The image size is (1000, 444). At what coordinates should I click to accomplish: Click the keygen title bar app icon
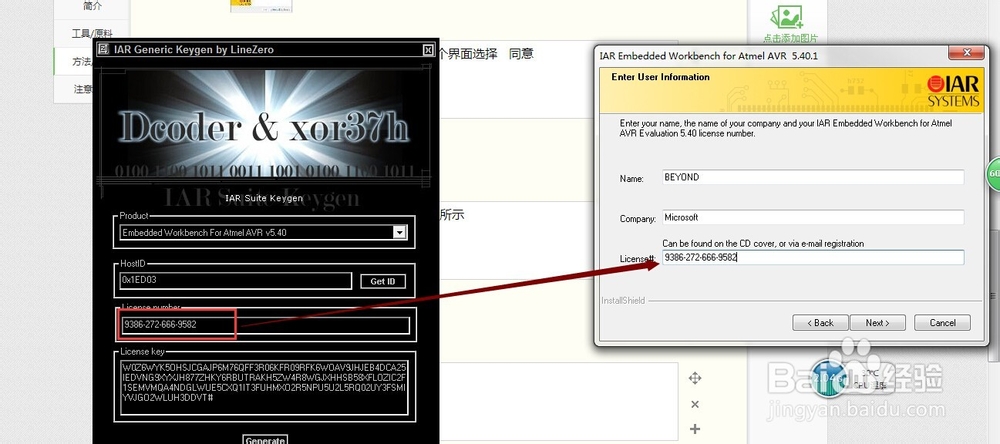pyautogui.click(x=103, y=49)
